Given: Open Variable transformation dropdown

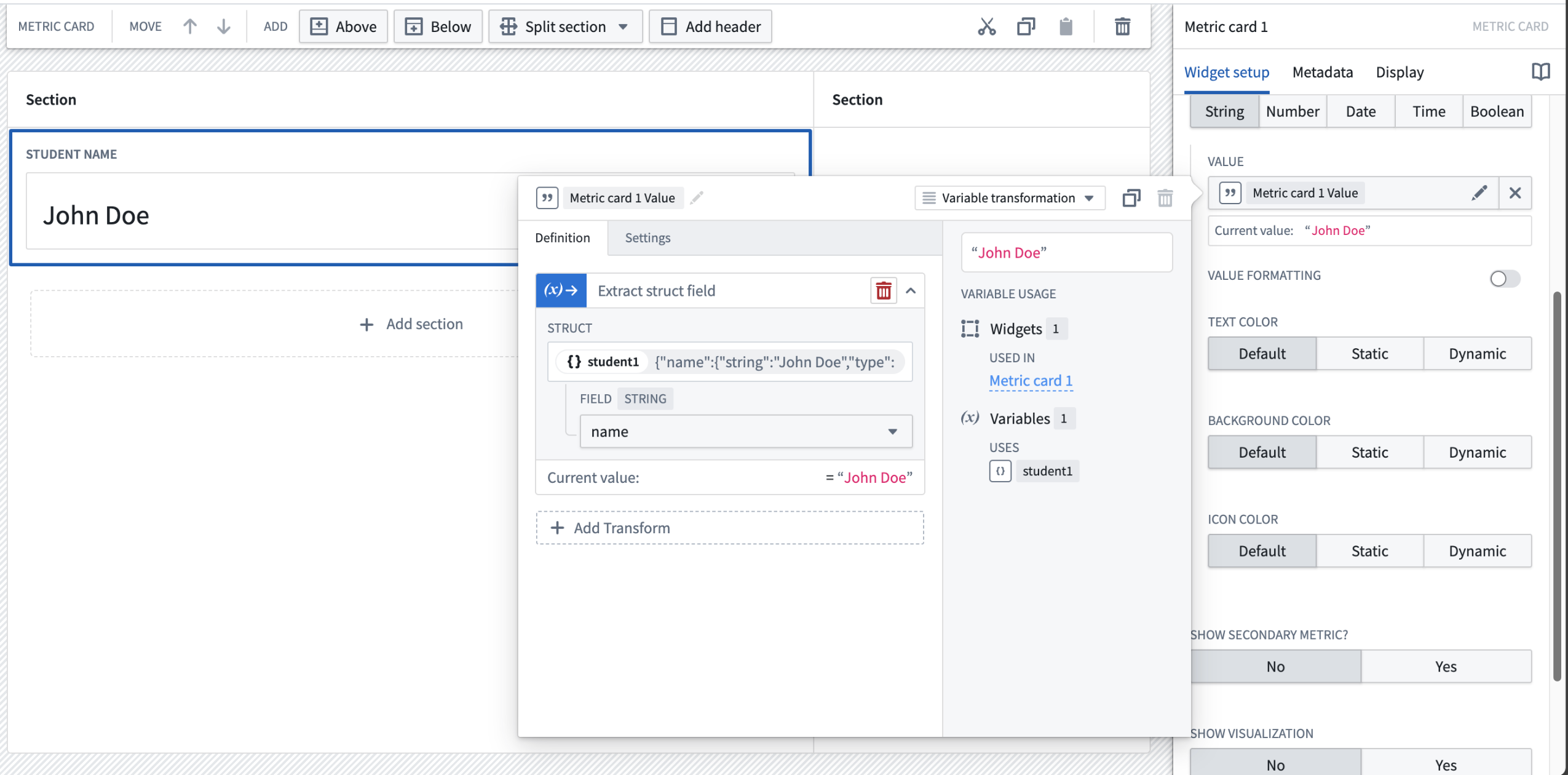Looking at the screenshot, I should (x=1010, y=198).
